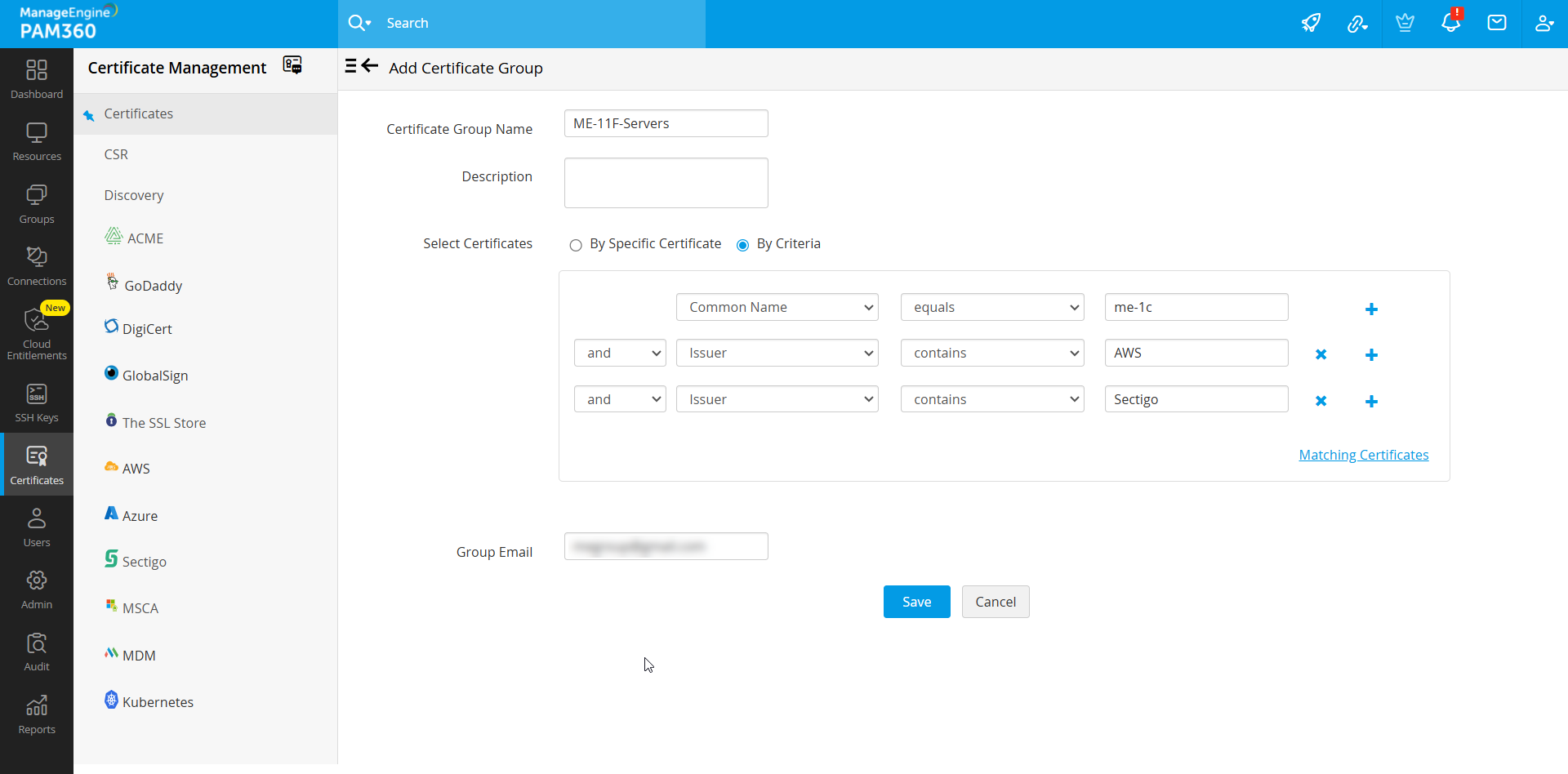The image size is (1568, 774).
Task: Click into the Description text area
Action: (666, 183)
